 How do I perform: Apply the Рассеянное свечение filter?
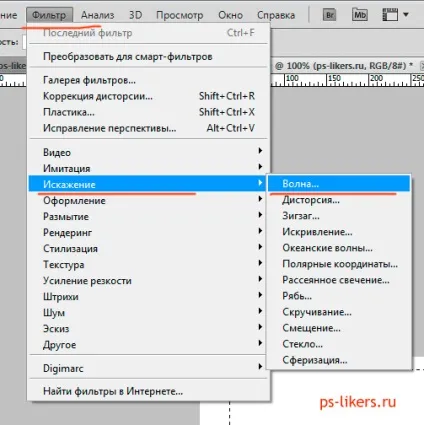(339, 280)
